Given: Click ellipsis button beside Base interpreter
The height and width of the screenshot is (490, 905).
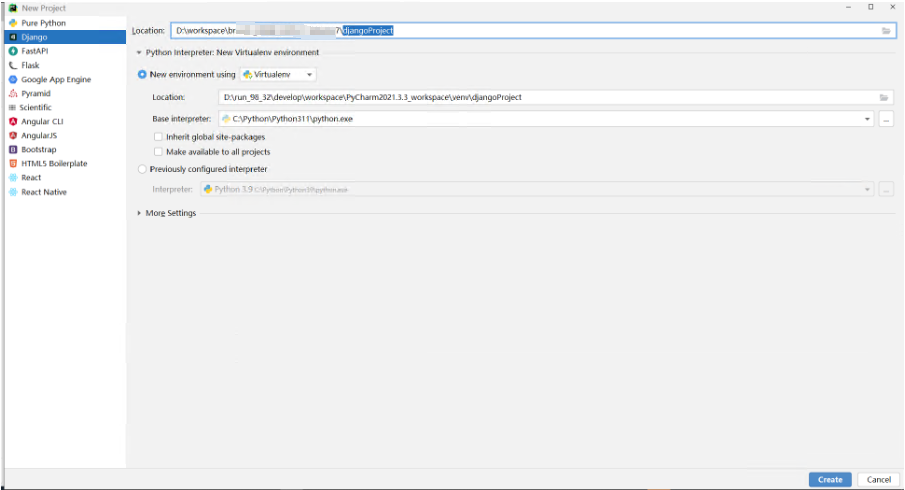Looking at the screenshot, I should pos(886,119).
